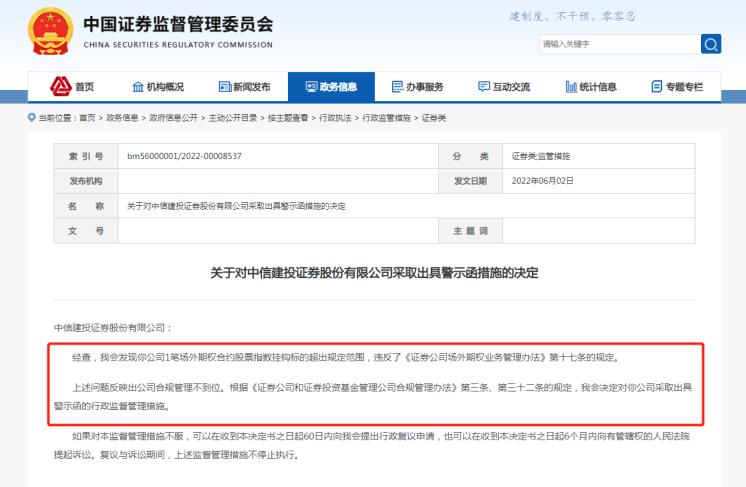Click the 分类 label cell
Screen dimensions: 746x487
470,156
